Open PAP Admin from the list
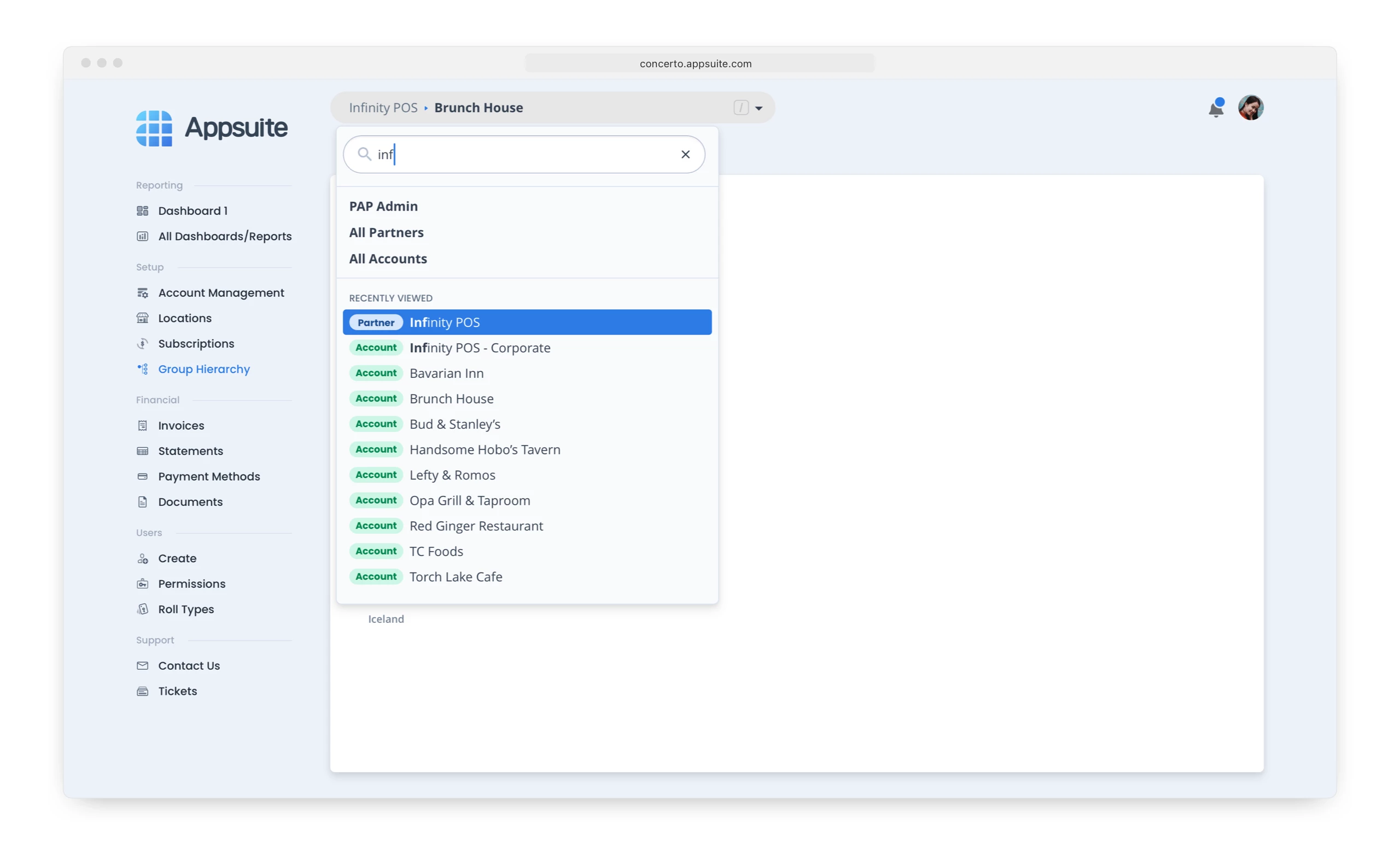1400x859 pixels. click(x=383, y=206)
